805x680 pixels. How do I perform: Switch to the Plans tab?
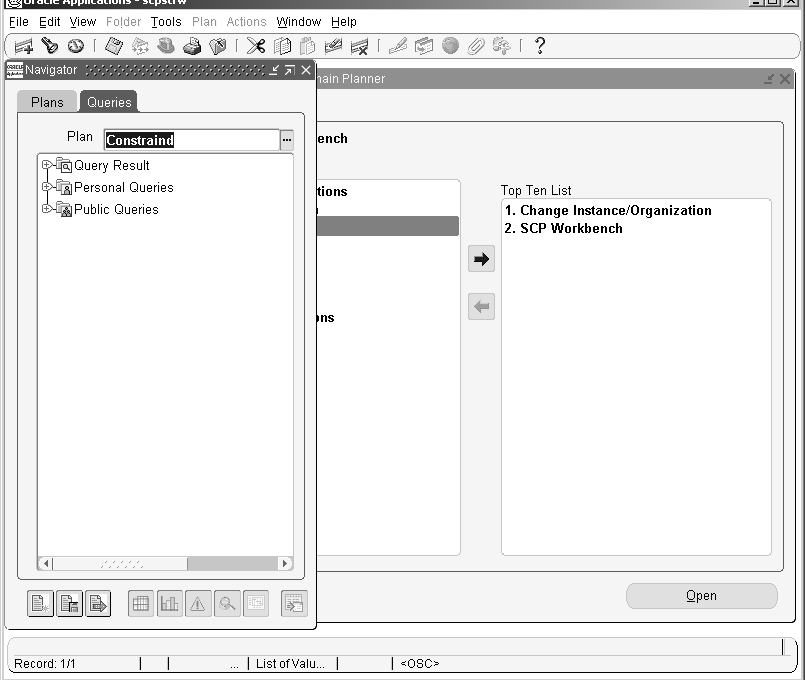(x=47, y=102)
